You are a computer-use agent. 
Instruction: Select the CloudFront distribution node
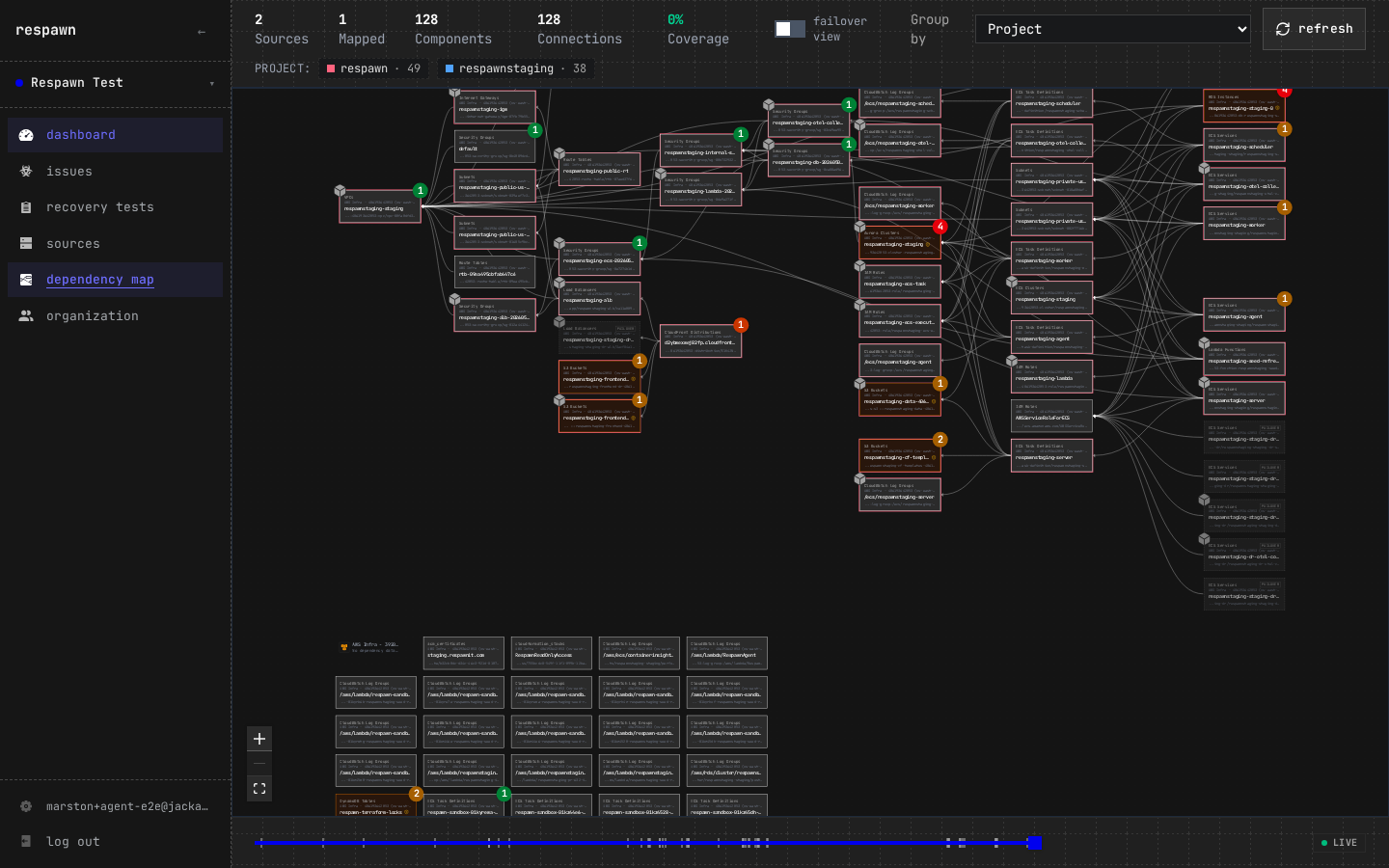tap(700, 340)
